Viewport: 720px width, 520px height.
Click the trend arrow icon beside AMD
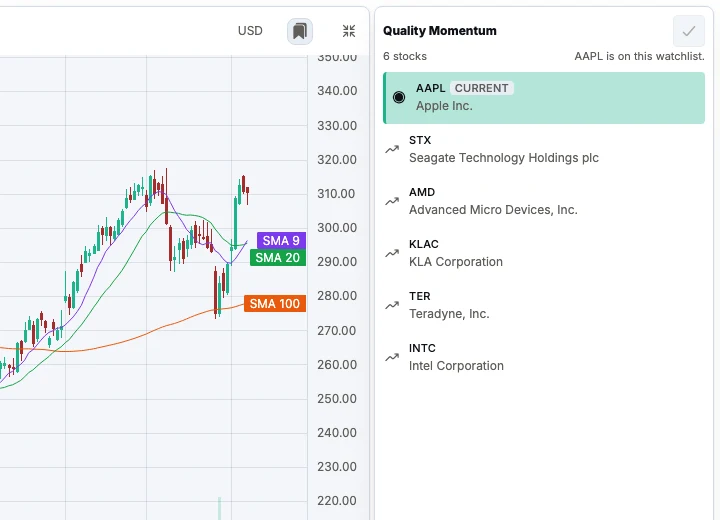tap(392, 201)
